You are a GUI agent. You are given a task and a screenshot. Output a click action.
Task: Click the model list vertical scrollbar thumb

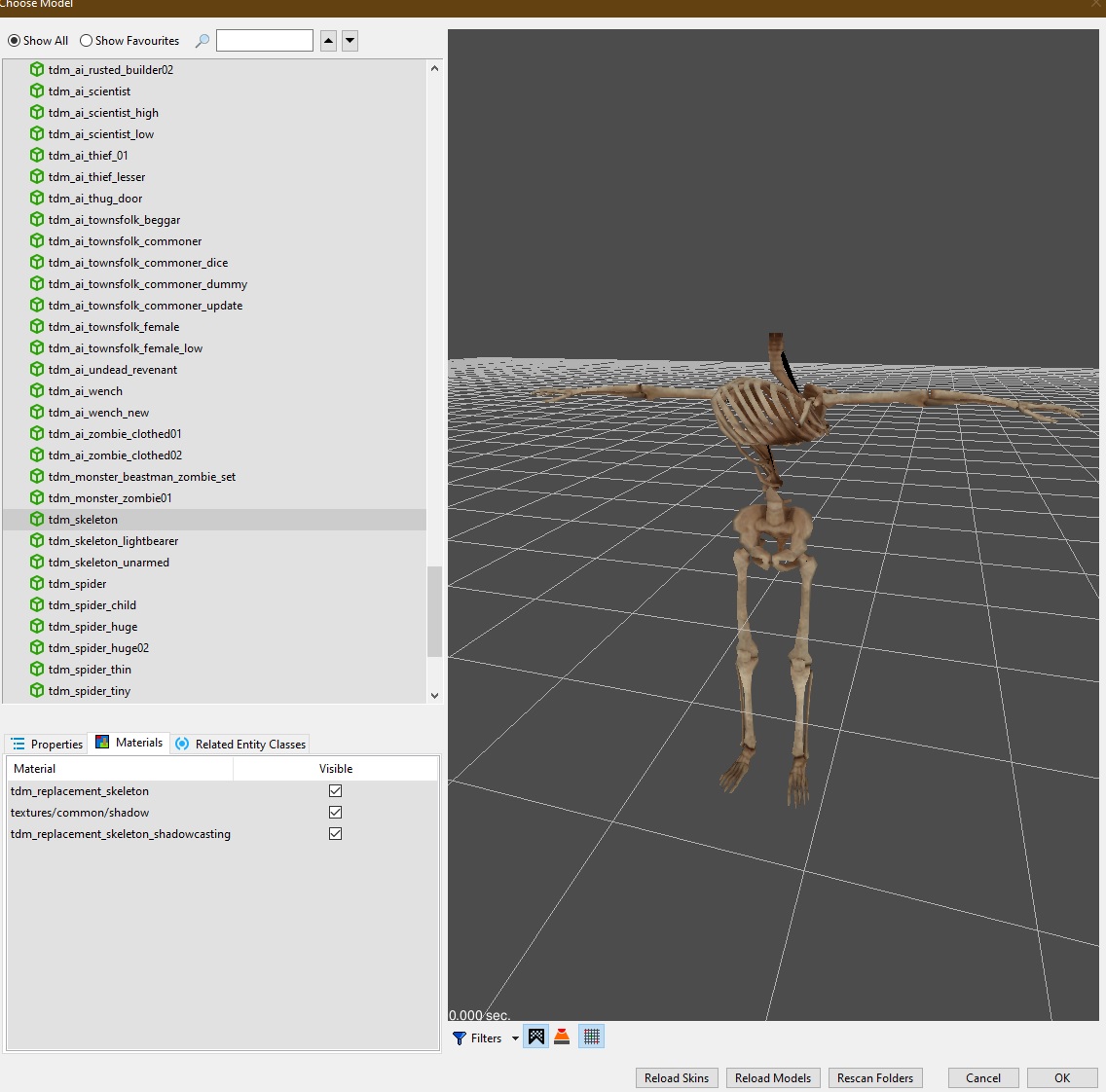point(434,611)
